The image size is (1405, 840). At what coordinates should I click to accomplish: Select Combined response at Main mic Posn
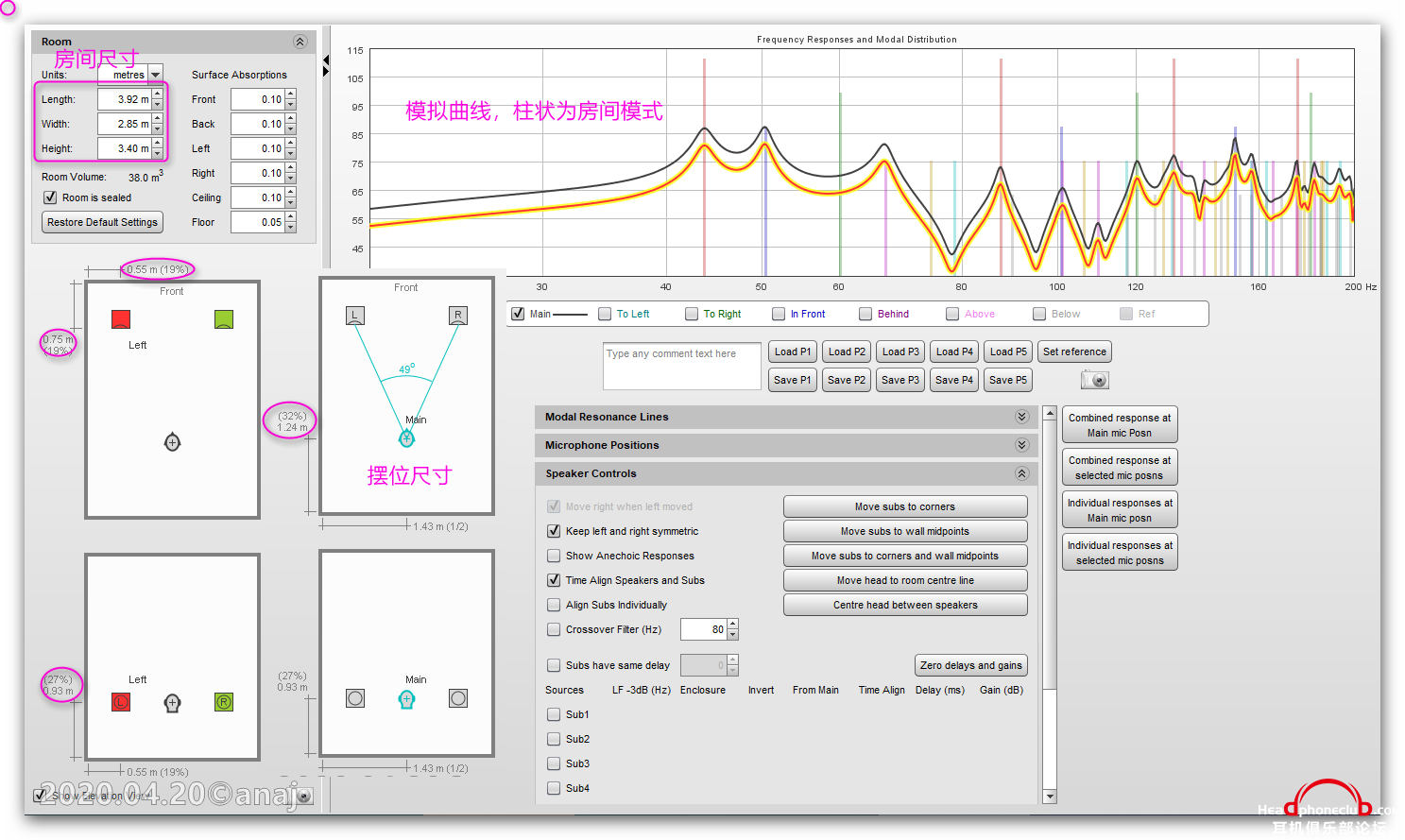[x=1120, y=425]
